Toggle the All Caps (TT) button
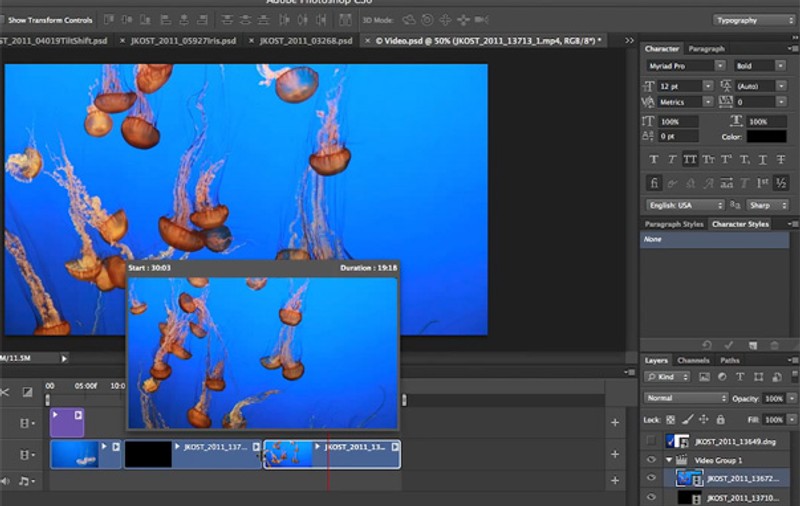Screen dimensions: 800x506 (690, 160)
